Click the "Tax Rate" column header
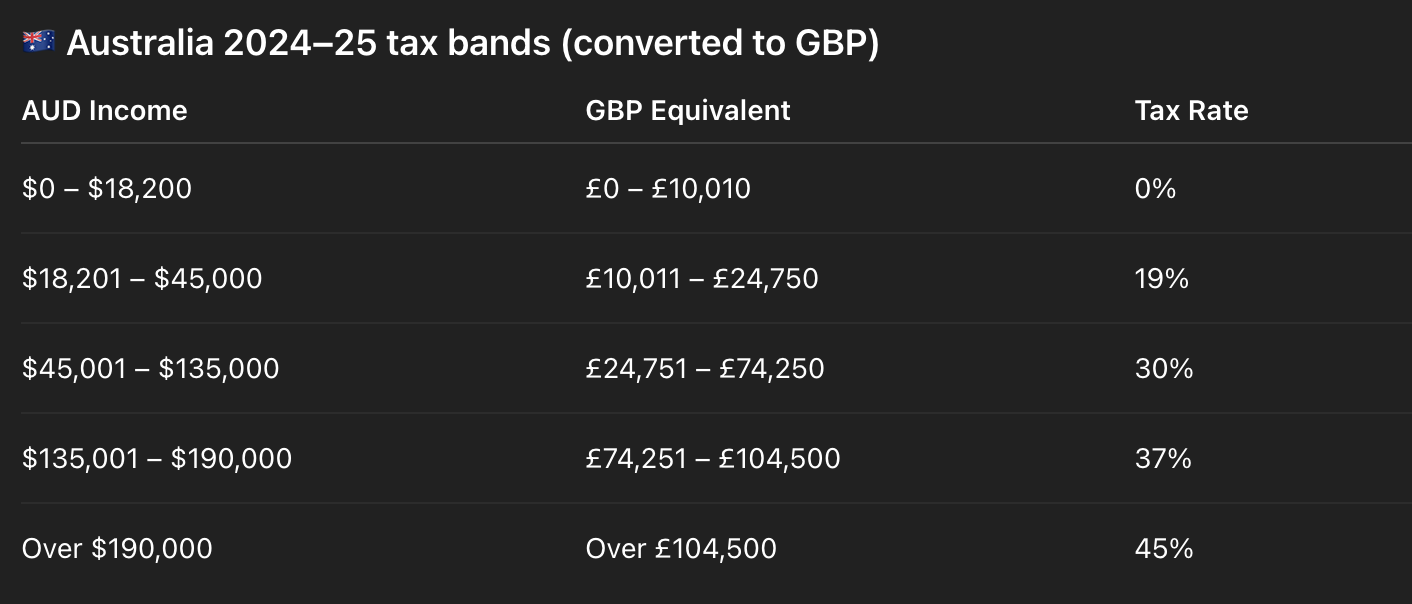The width and height of the screenshot is (1412, 604). [1191, 110]
